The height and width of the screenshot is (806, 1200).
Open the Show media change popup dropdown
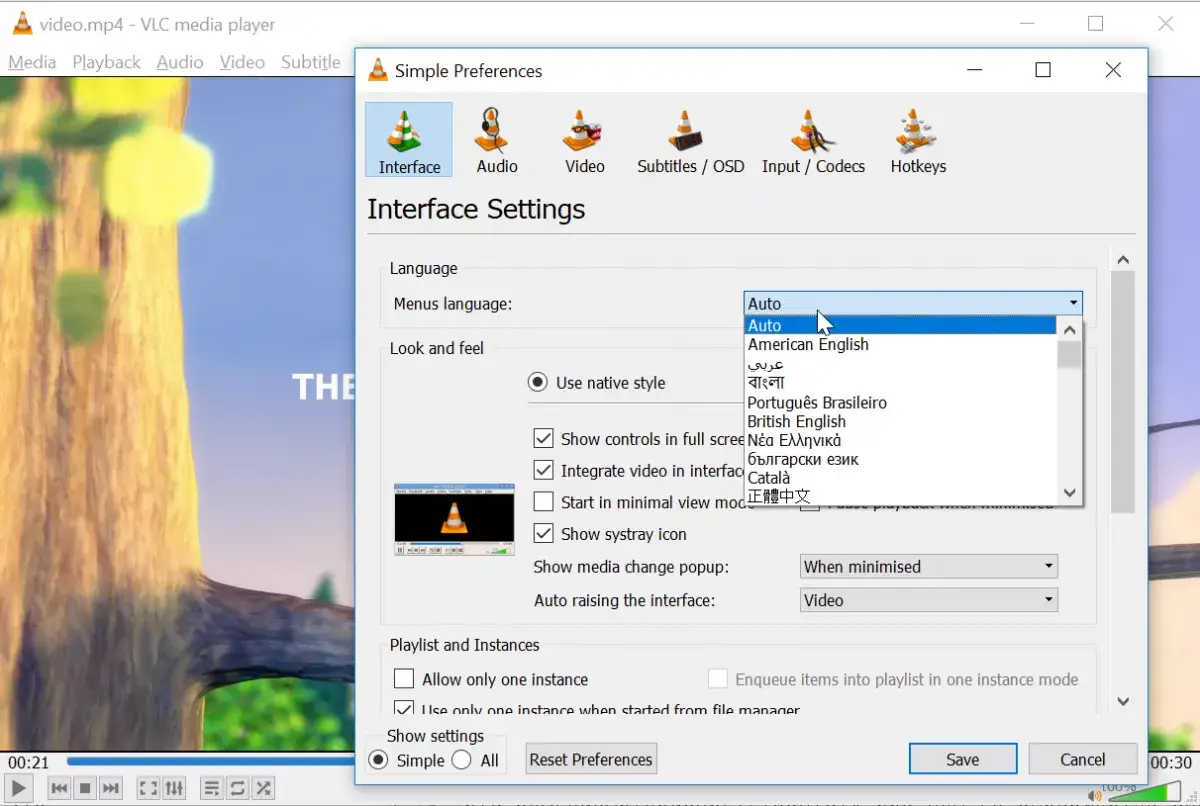click(929, 567)
